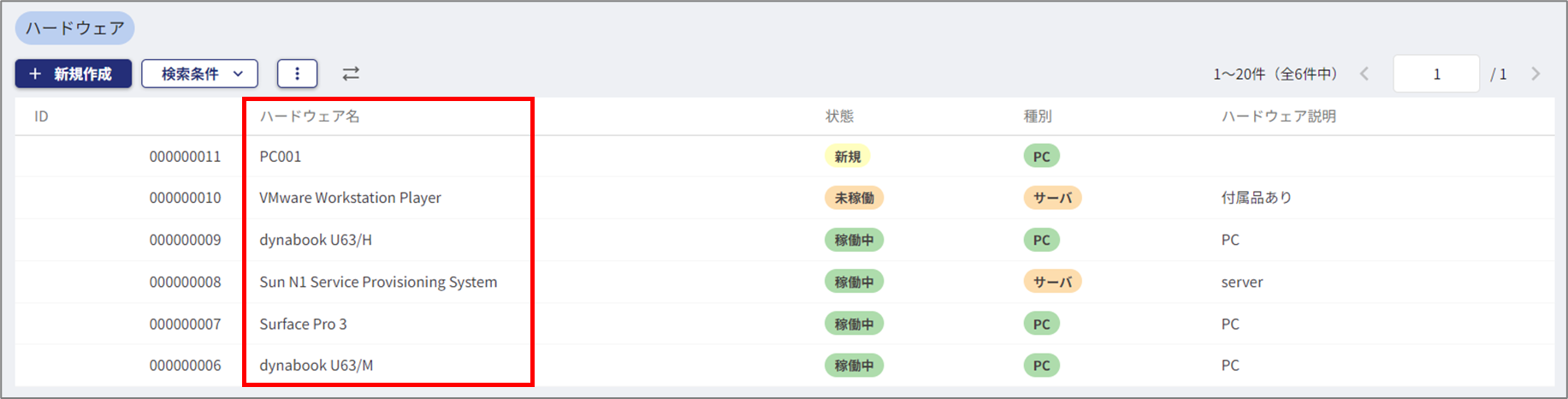Select the ハードウェア tab label
This screenshot has width=1568, height=399.
(x=75, y=28)
